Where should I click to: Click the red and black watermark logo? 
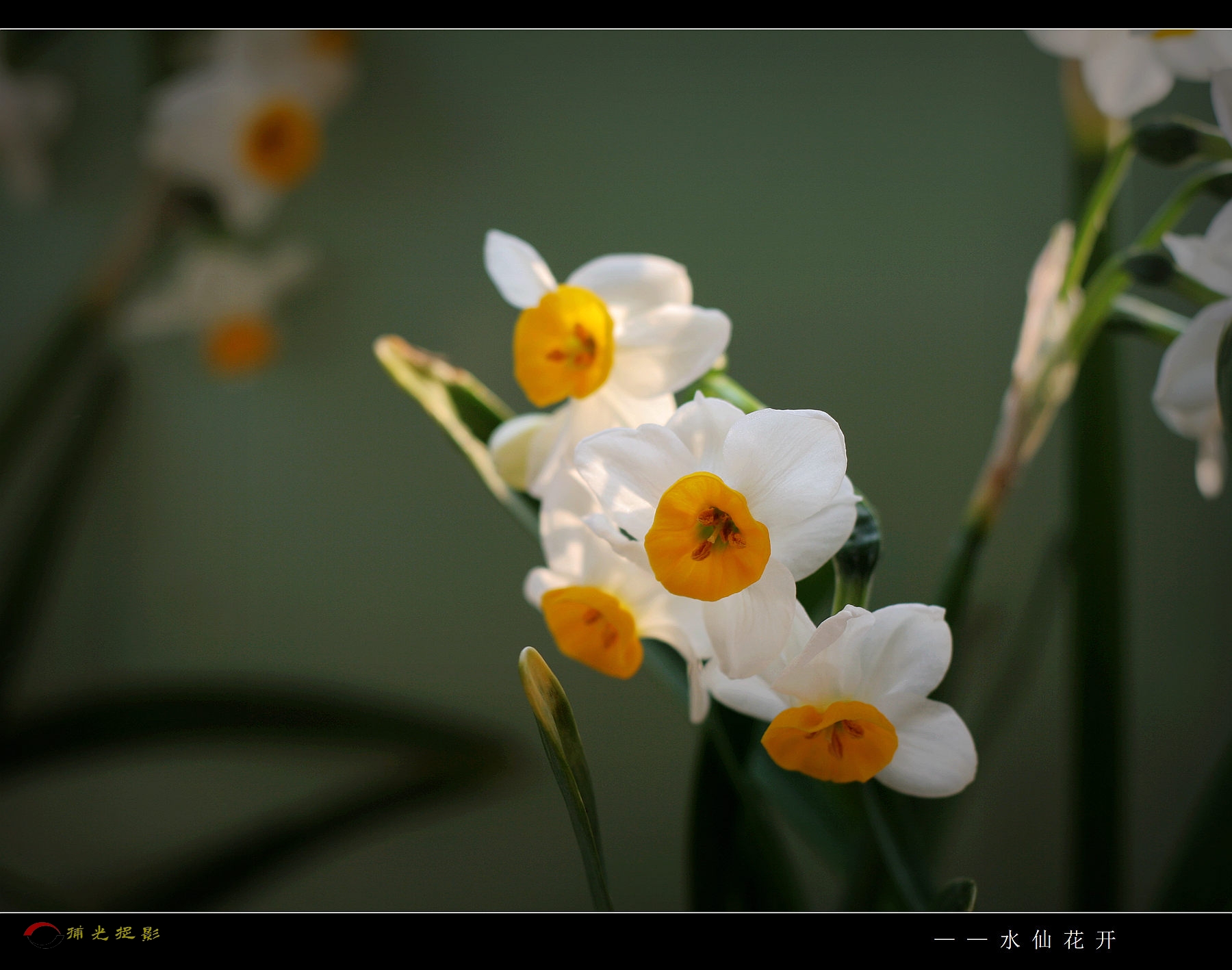pos(43,934)
